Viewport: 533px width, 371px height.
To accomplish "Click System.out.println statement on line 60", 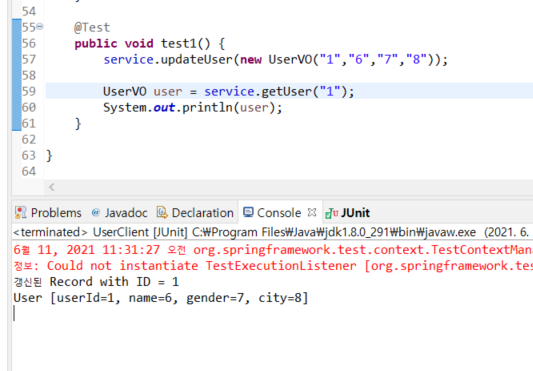I will [193, 107].
